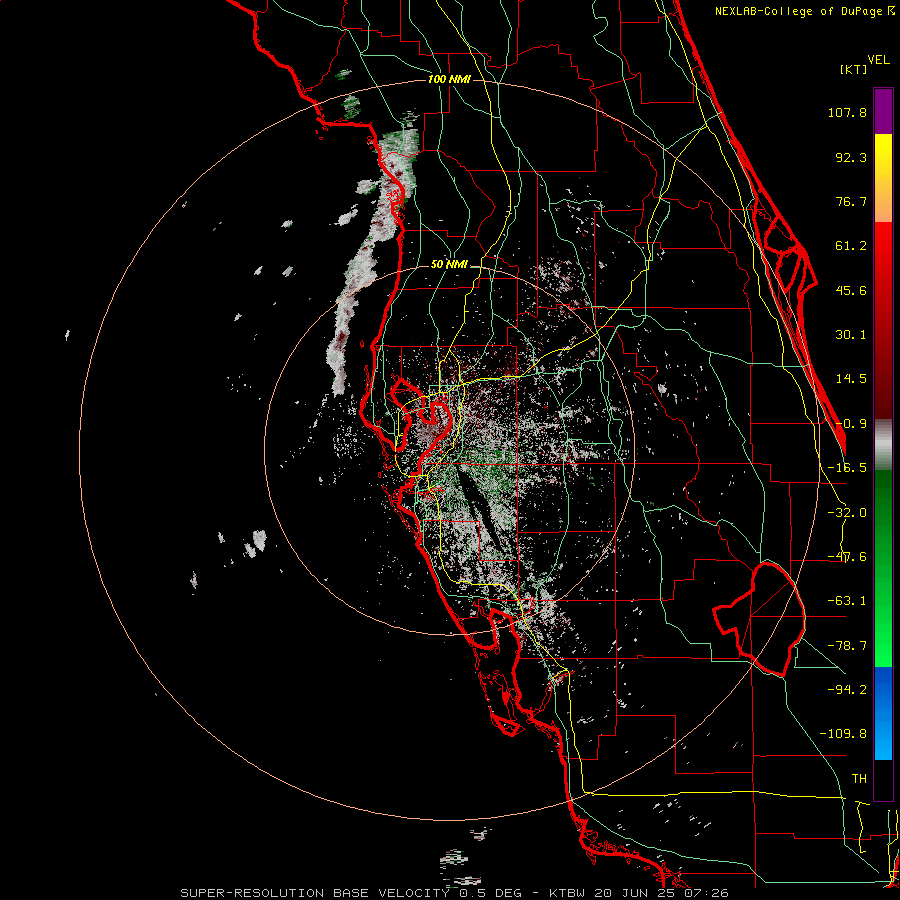The width and height of the screenshot is (900, 900).
Task: Click the -0.9 legend value
Action: pos(851,424)
